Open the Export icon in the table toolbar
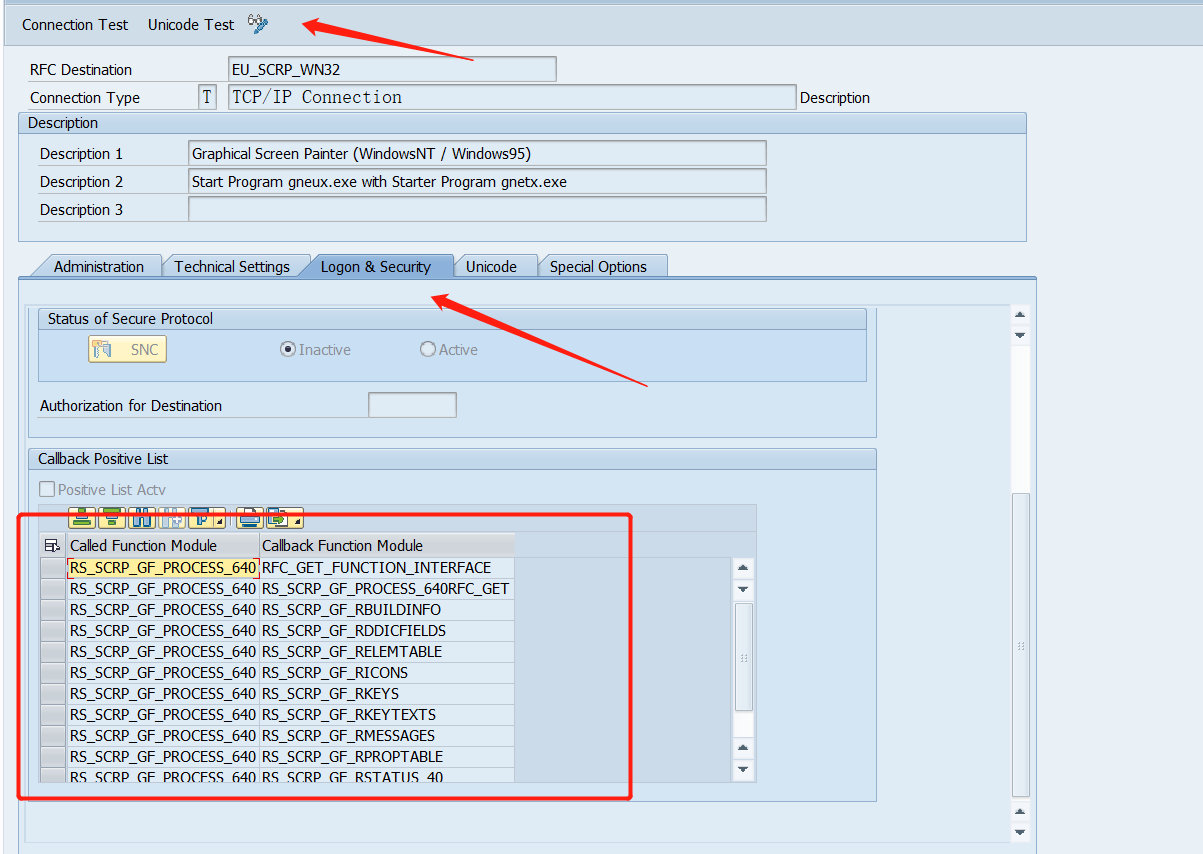Image resolution: width=1203 pixels, height=854 pixels. pyautogui.click(x=279, y=517)
